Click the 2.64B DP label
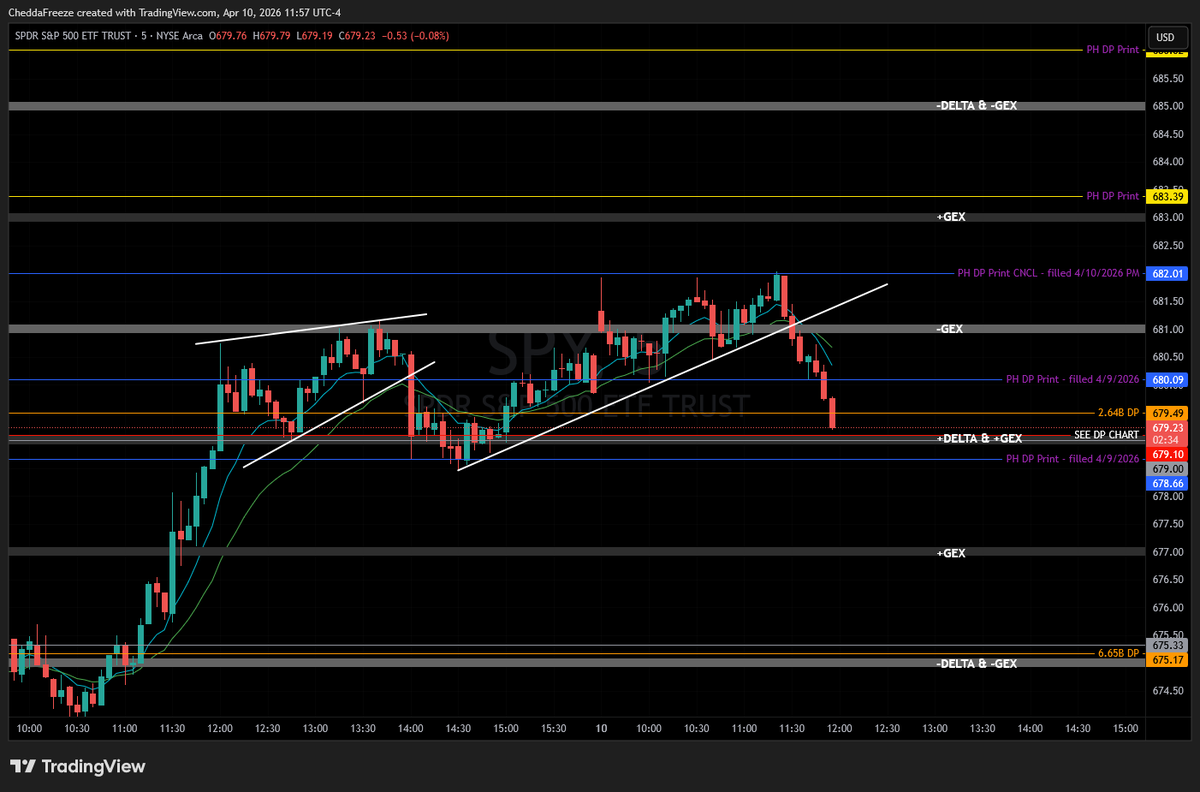This screenshot has width=1200, height=792. (1119, 413)
